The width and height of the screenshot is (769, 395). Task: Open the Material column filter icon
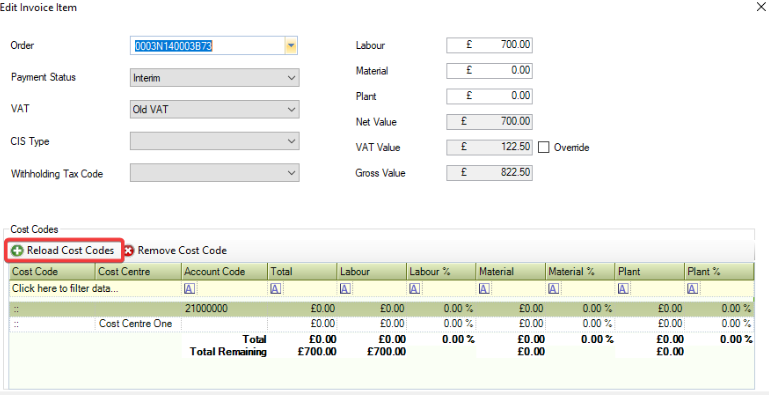point(484,289)
